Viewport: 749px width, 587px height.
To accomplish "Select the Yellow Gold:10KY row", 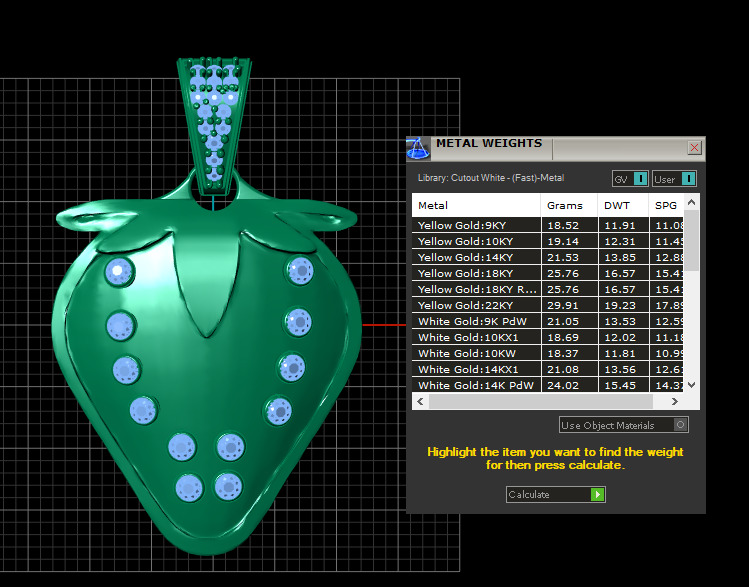I will point(547,241).
